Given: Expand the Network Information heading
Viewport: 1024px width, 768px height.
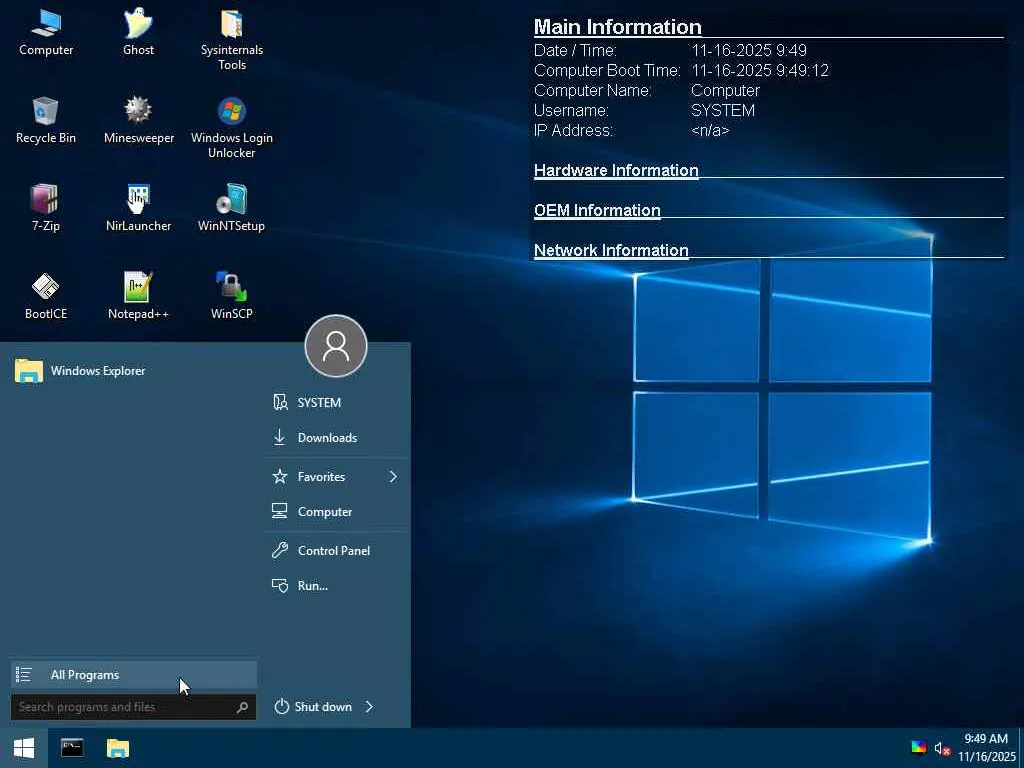Looking at the screenshot, I should (611, 250).
